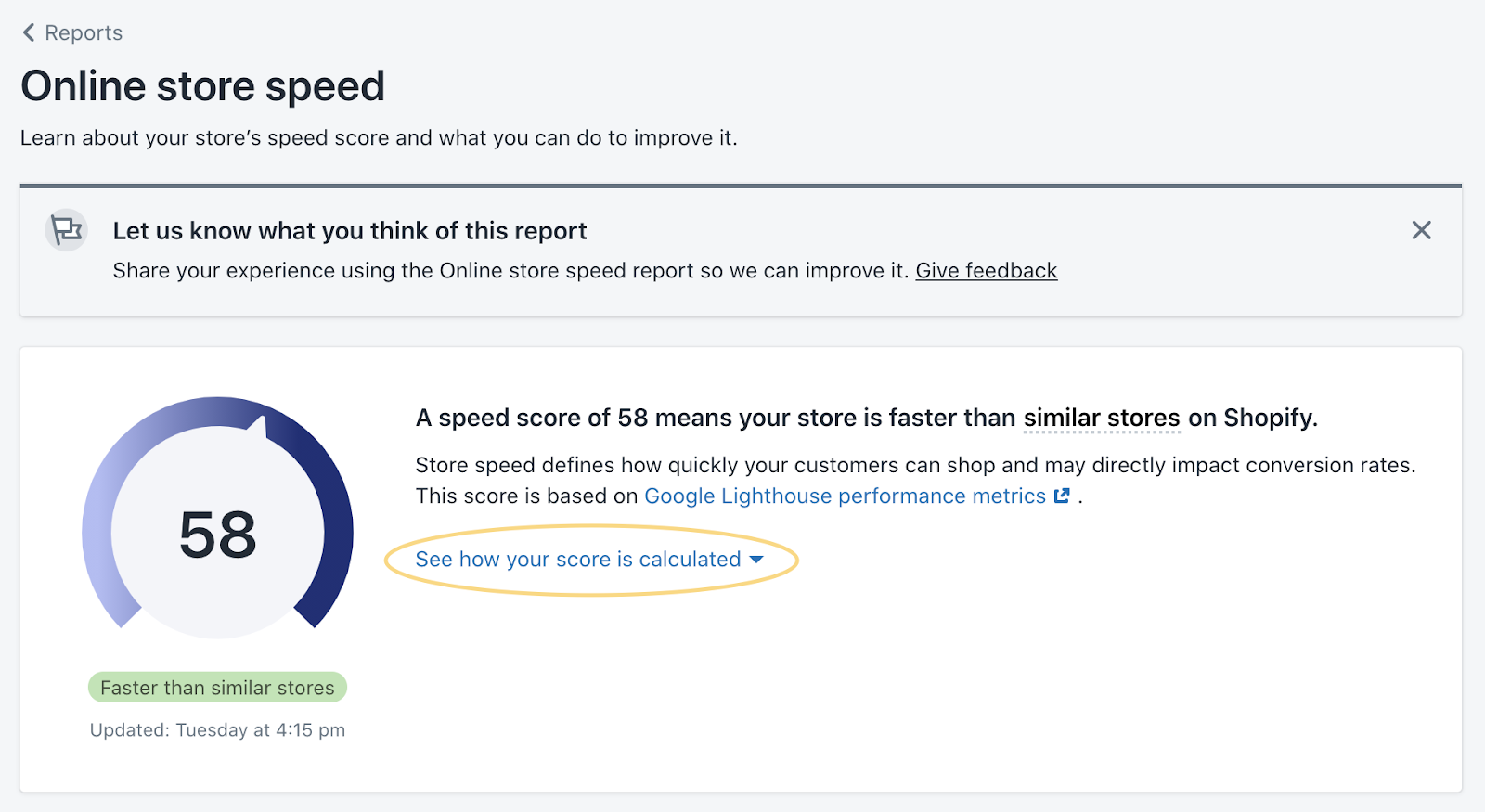Click the 'Let us know what you think' heading
The image size is (1485, 812).
[x=349, y=231]
